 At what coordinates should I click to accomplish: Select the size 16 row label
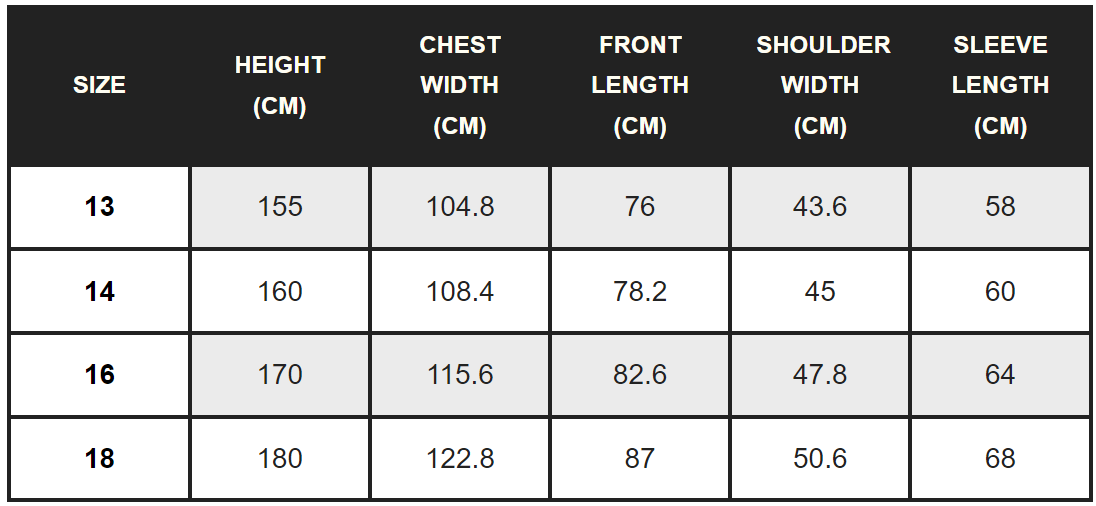pos(99,374)
